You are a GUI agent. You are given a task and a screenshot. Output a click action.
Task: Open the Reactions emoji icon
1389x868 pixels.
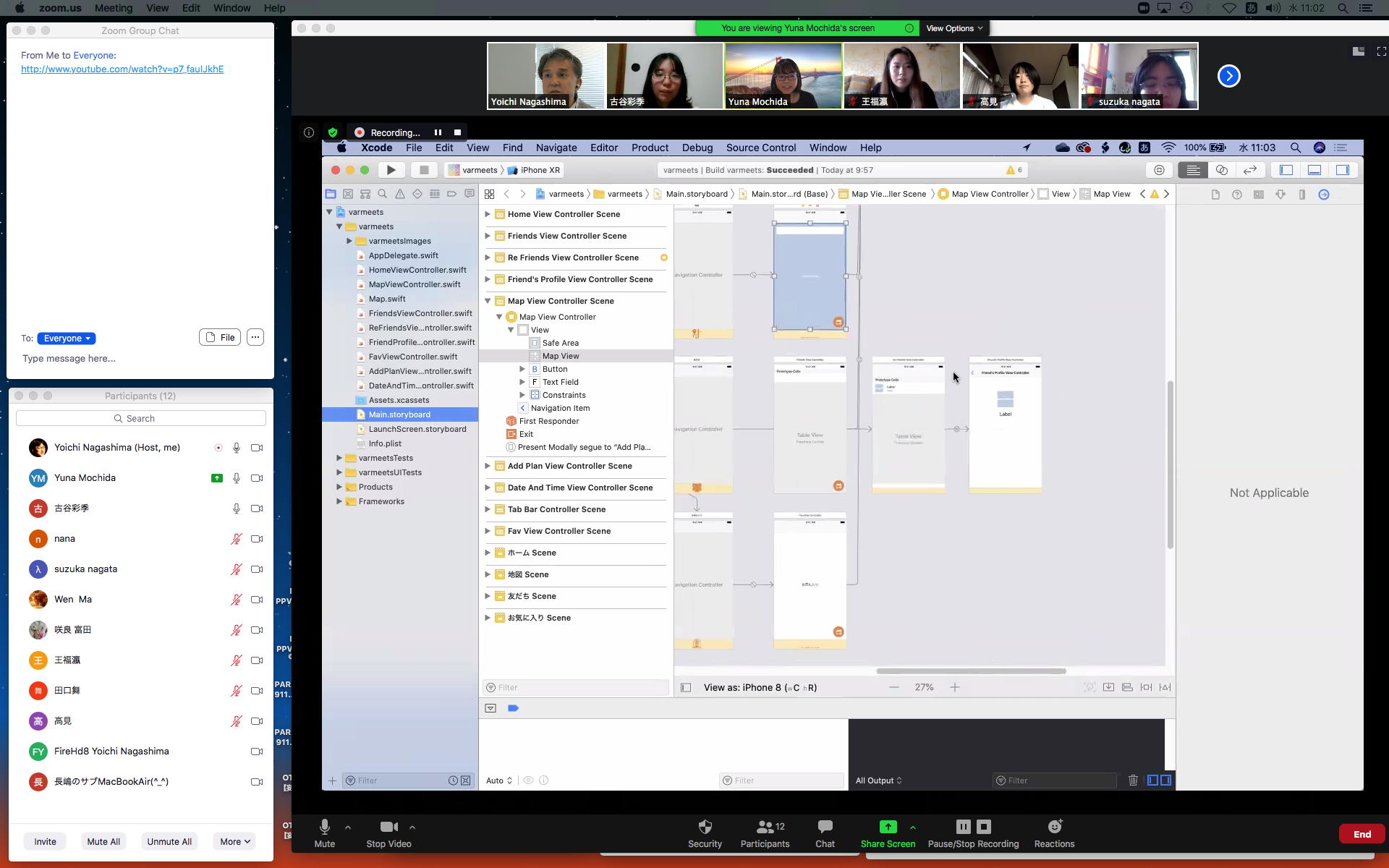tap(1054, 827)
